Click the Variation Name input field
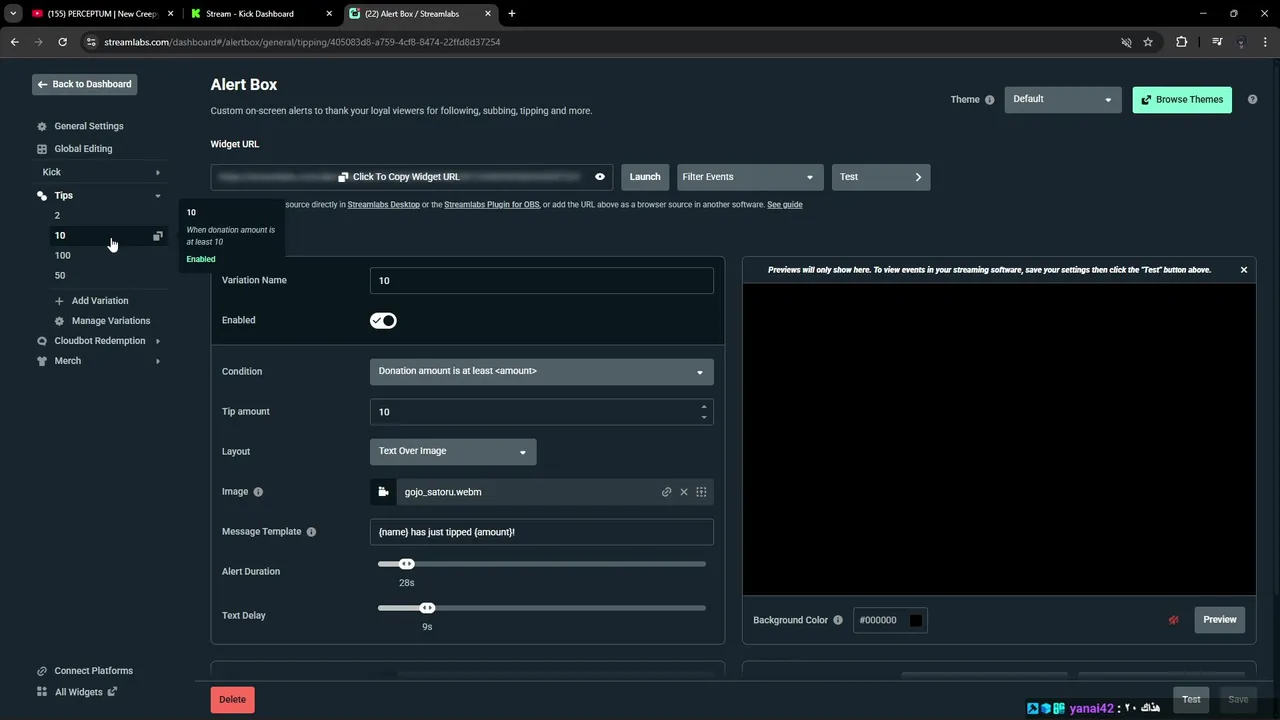Screen dimensions: 1280x720 [x=541, y=281]
